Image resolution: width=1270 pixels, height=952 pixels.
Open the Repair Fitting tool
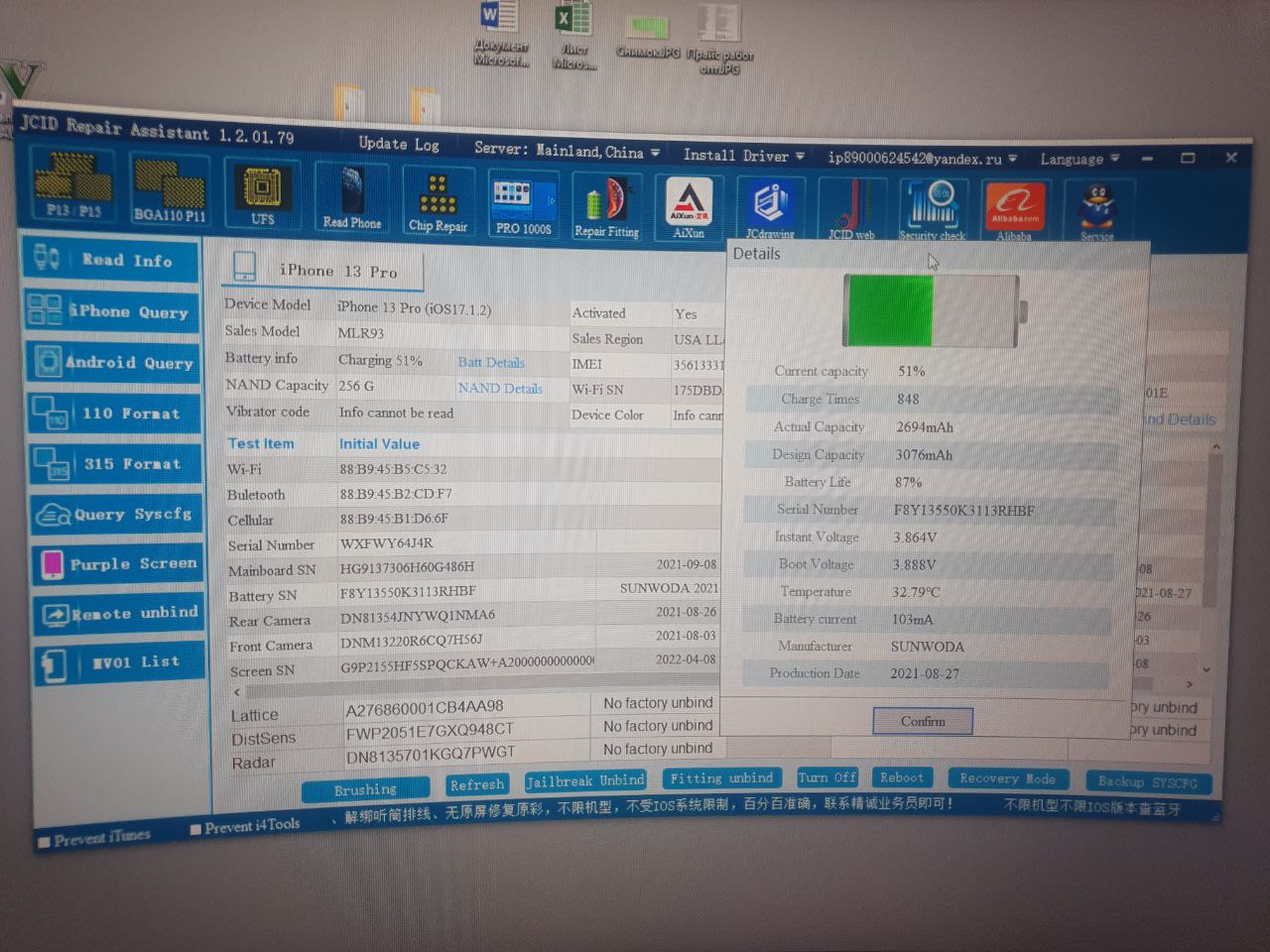[606, 208]
